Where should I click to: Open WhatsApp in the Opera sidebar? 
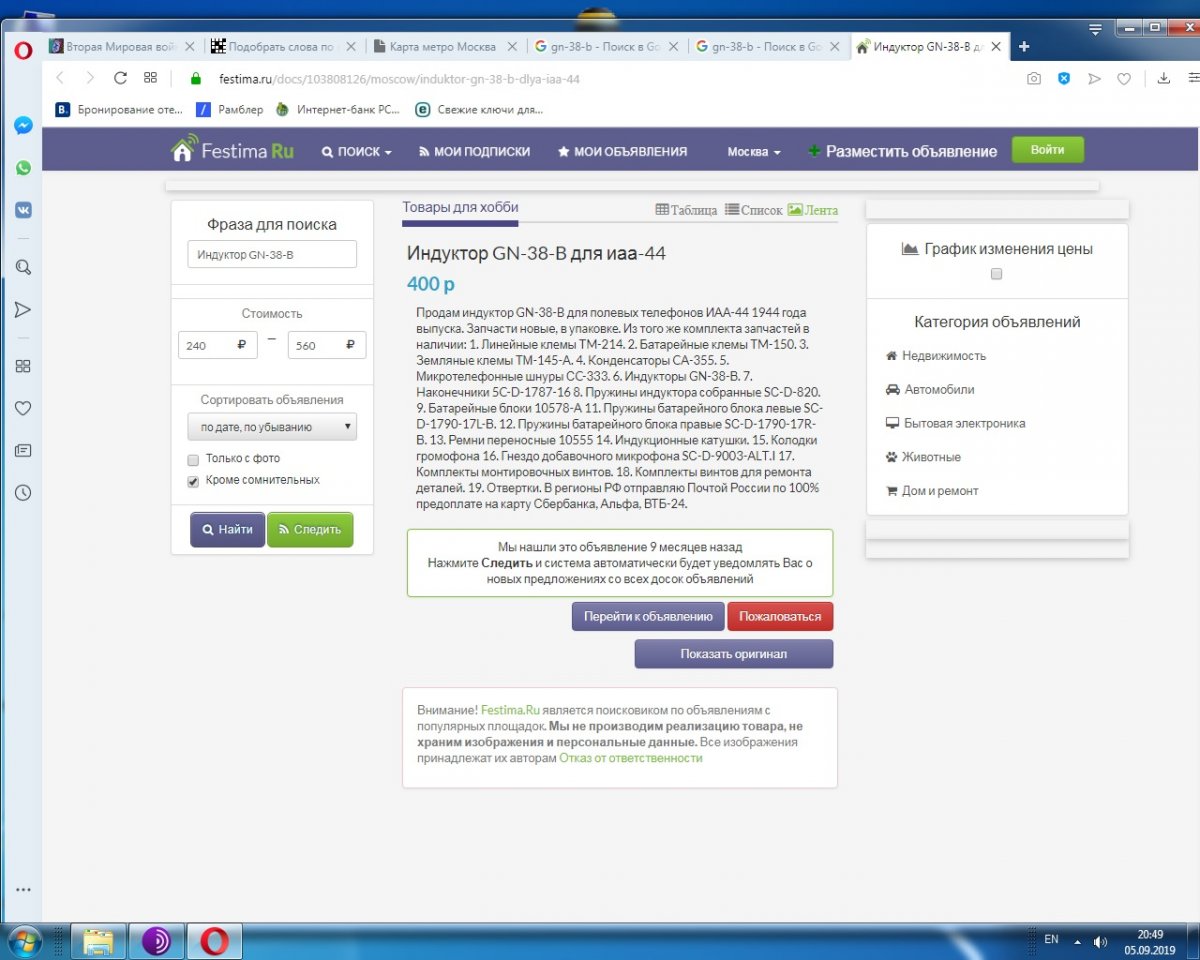click(x=23, y=168)
